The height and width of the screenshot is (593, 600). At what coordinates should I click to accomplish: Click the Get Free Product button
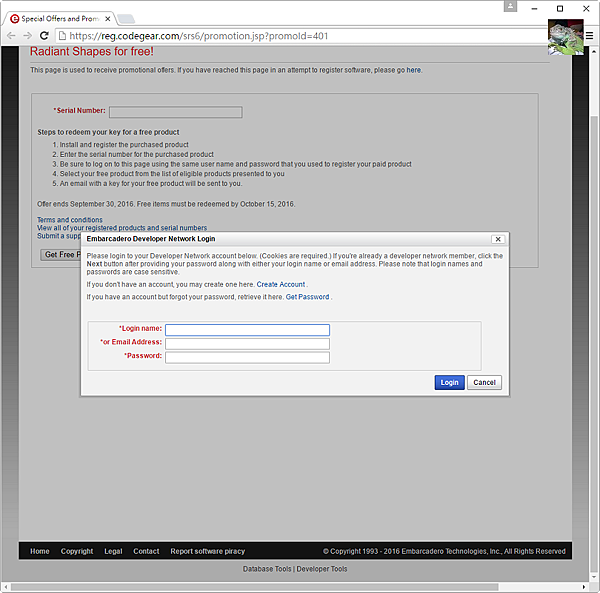pos(61,254)
